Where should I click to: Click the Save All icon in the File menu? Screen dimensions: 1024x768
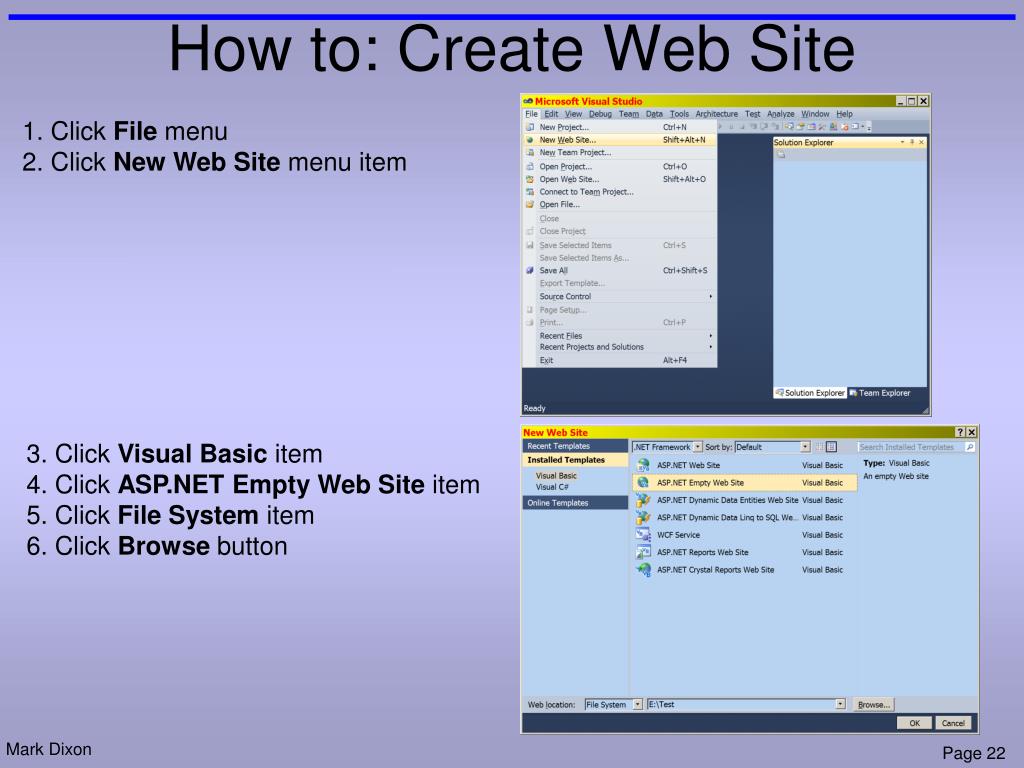530,270
